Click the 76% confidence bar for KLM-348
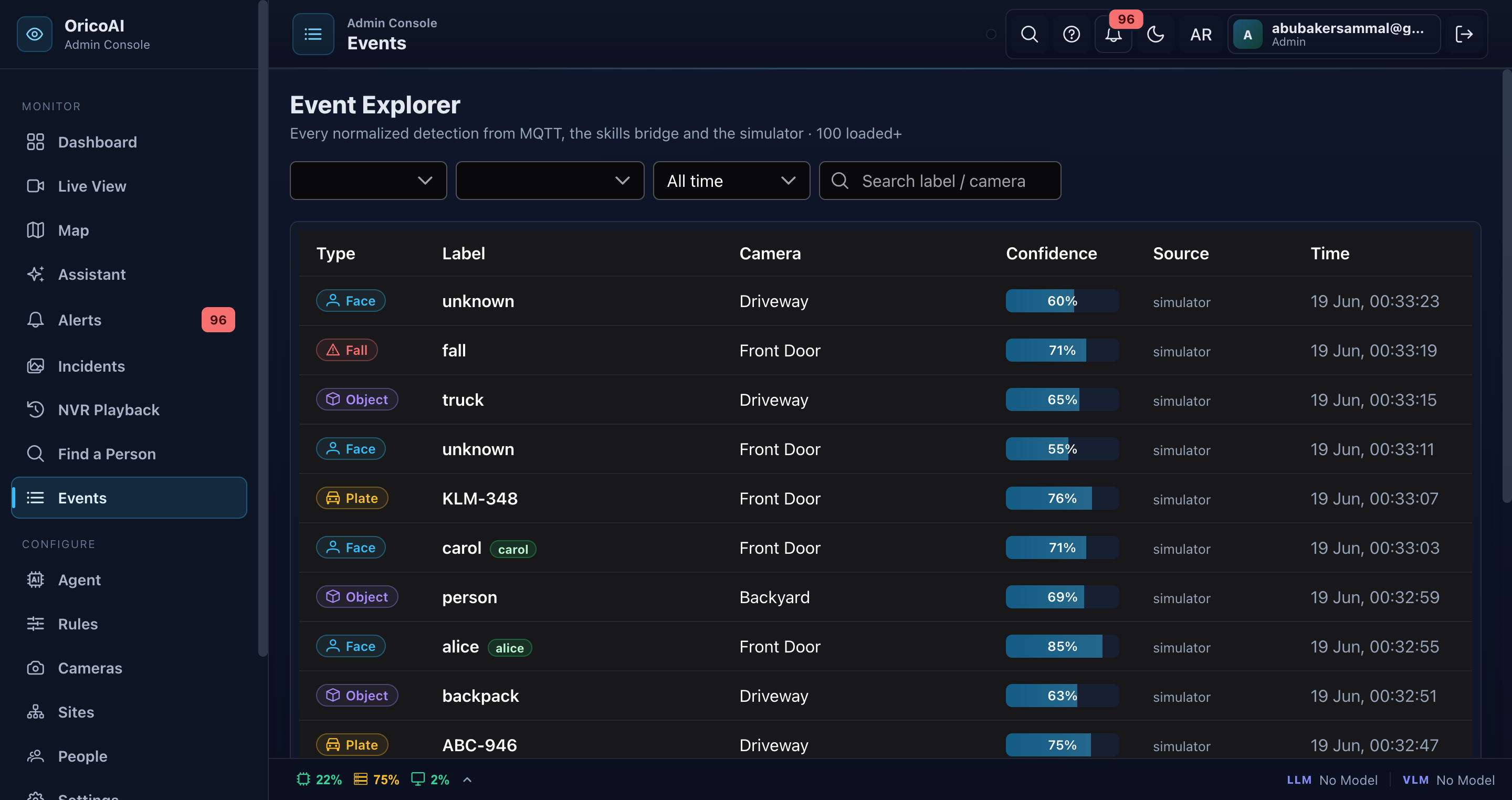1512x800 pixels. click(x=1062, y=498)
